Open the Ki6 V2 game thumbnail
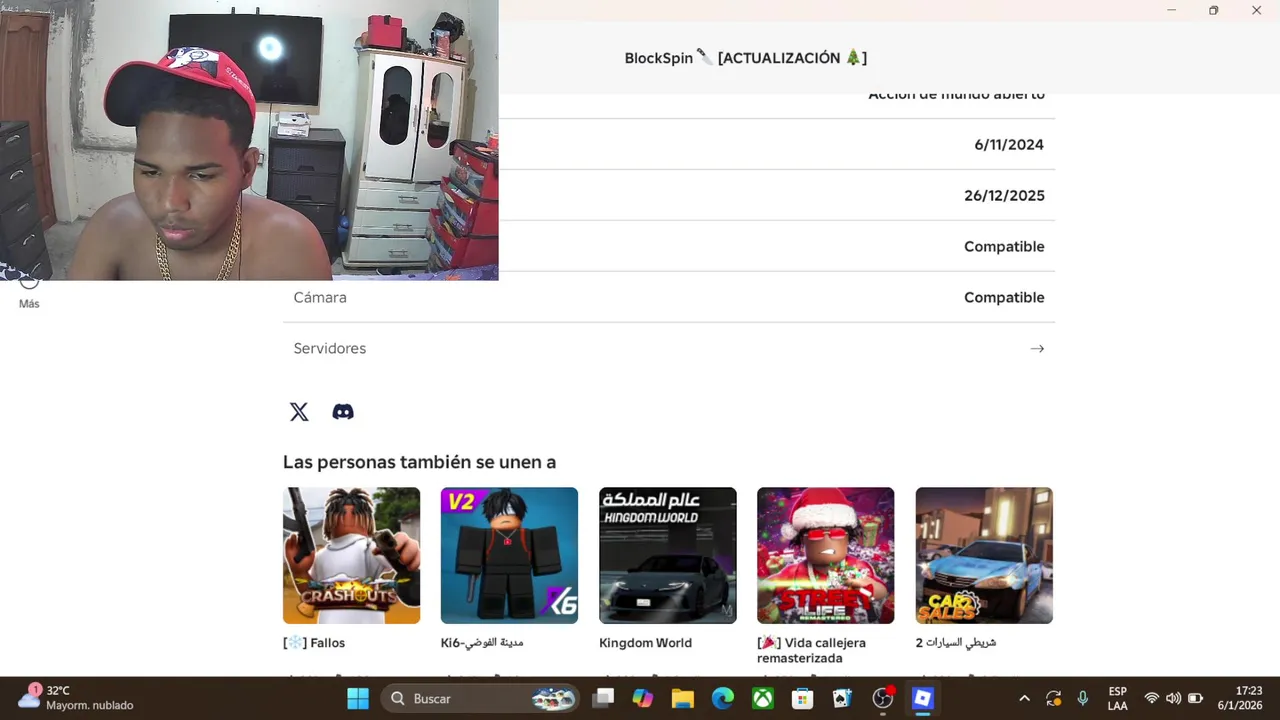This screenshot has height=720, width=1280. point(509,555)
